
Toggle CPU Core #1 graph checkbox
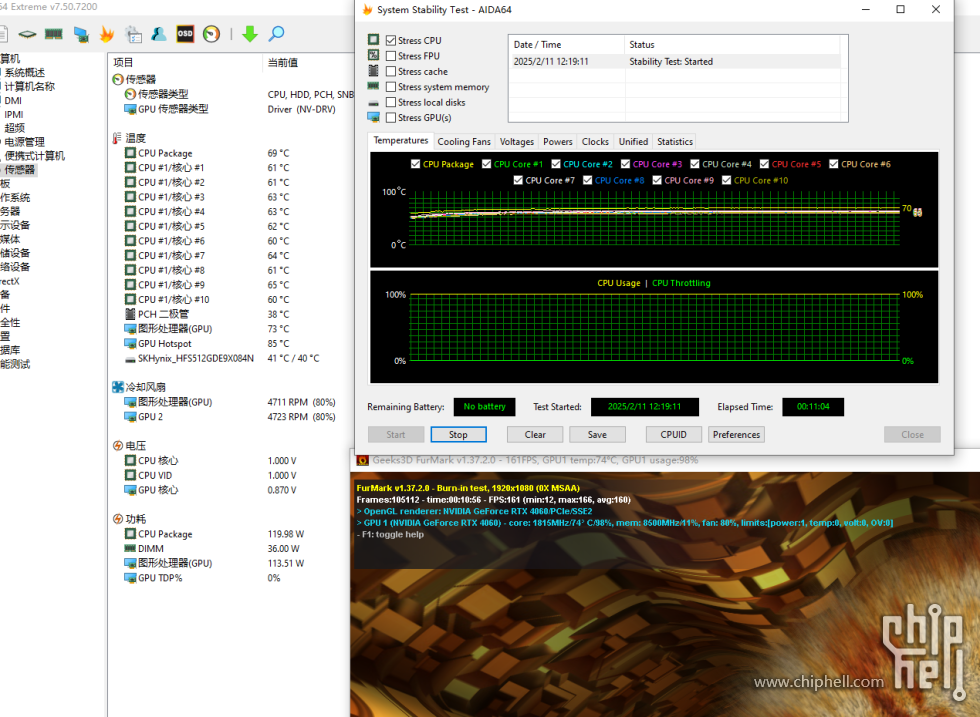point(486,164)
